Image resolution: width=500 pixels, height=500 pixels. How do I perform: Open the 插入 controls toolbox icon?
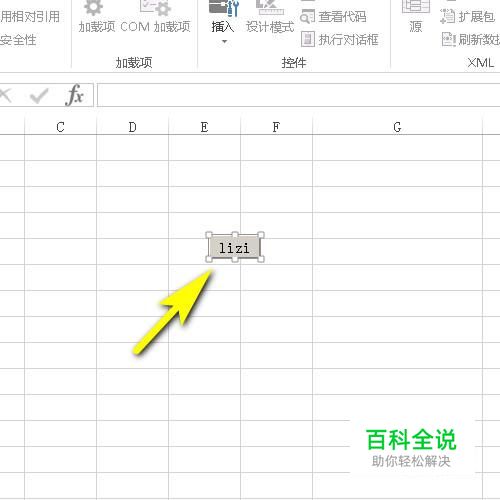(x=224, y=8)
